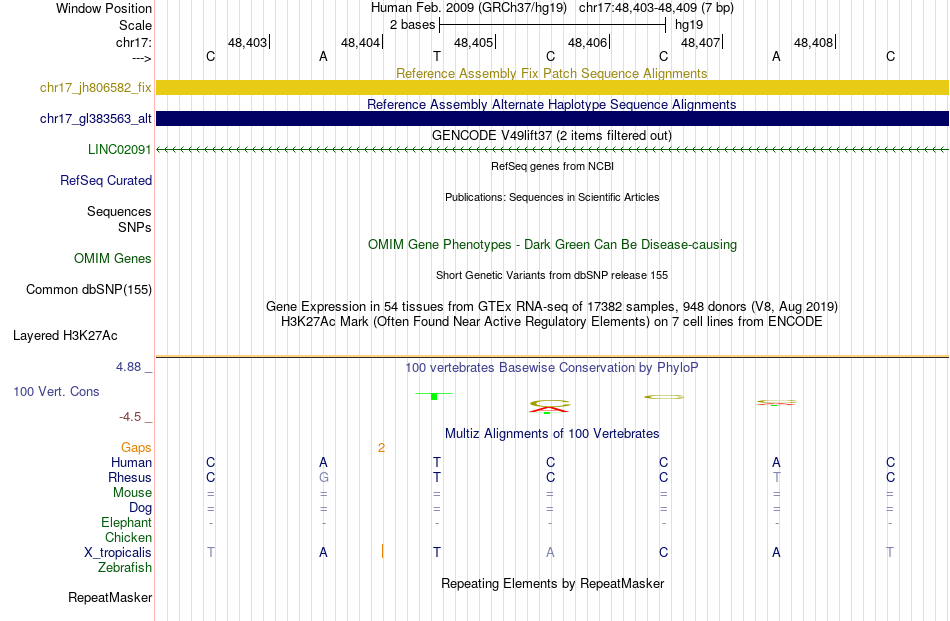
Task: Click the Rhesus T base under 48,408
Action: [776, 478]
